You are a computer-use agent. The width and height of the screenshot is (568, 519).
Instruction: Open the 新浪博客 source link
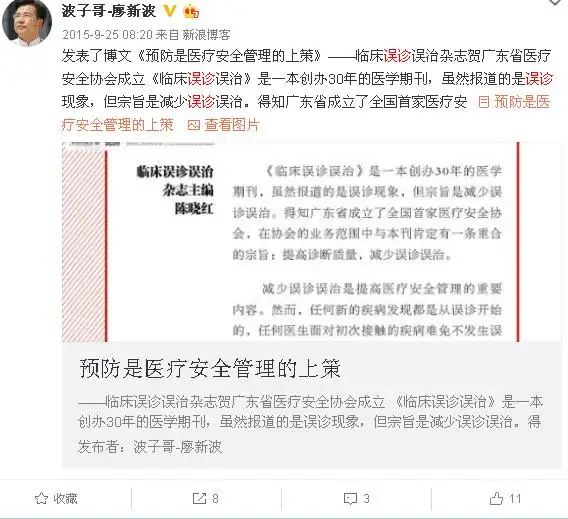click(206, 35)
